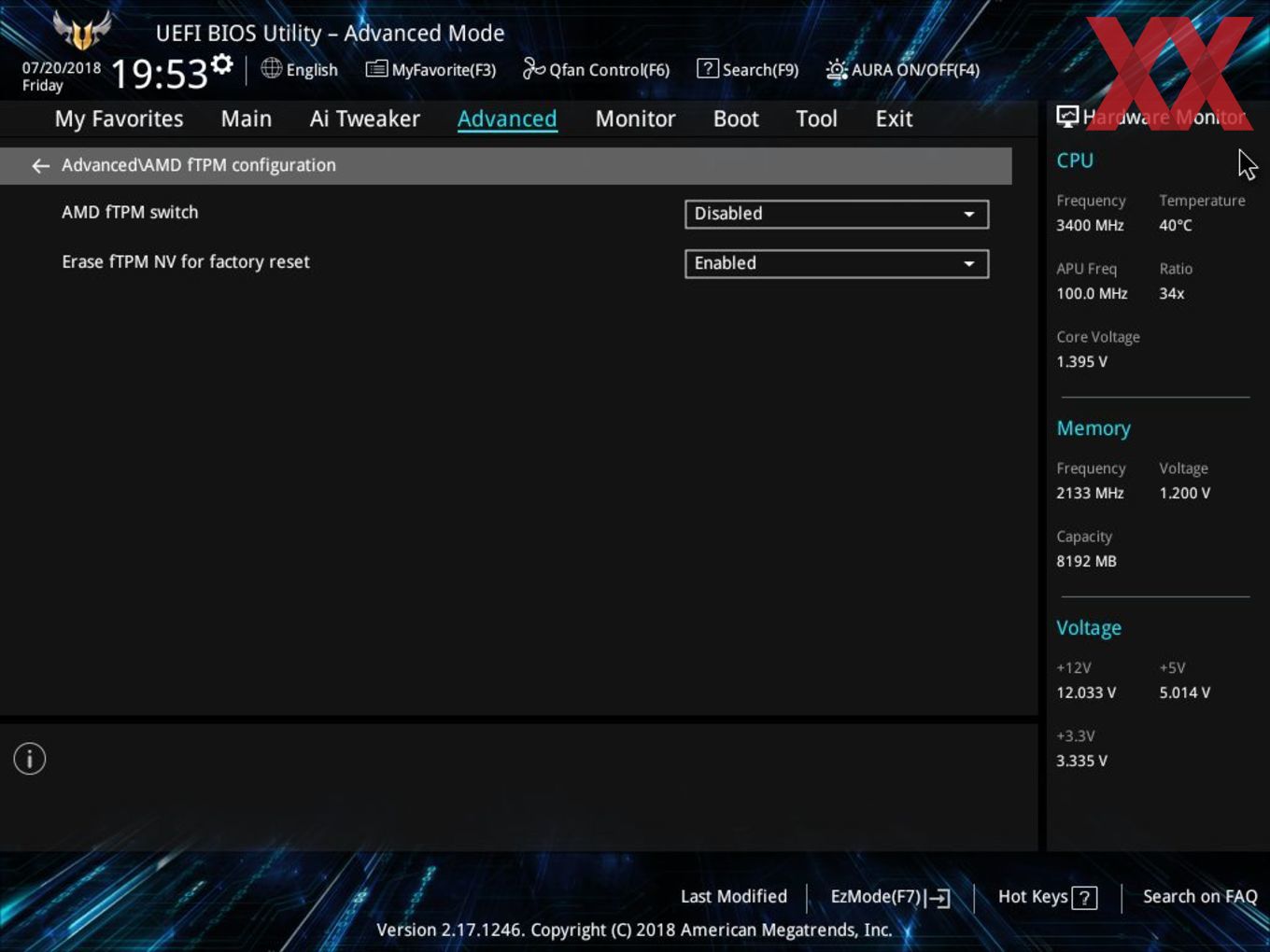Click Ratio value 34x
Image resolution: width=1270 pixels, height=952 pixels.
1172,294
